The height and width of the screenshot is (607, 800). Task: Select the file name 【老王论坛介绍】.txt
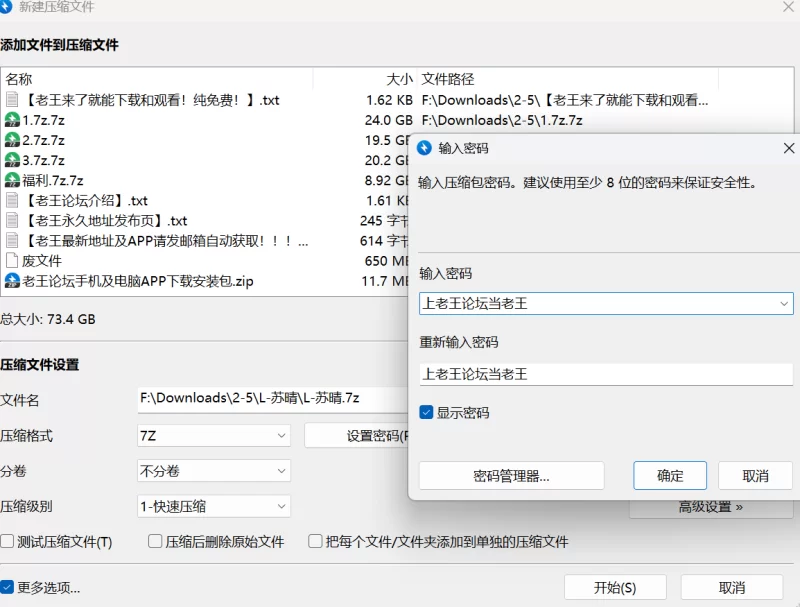[x=85, y=200]
